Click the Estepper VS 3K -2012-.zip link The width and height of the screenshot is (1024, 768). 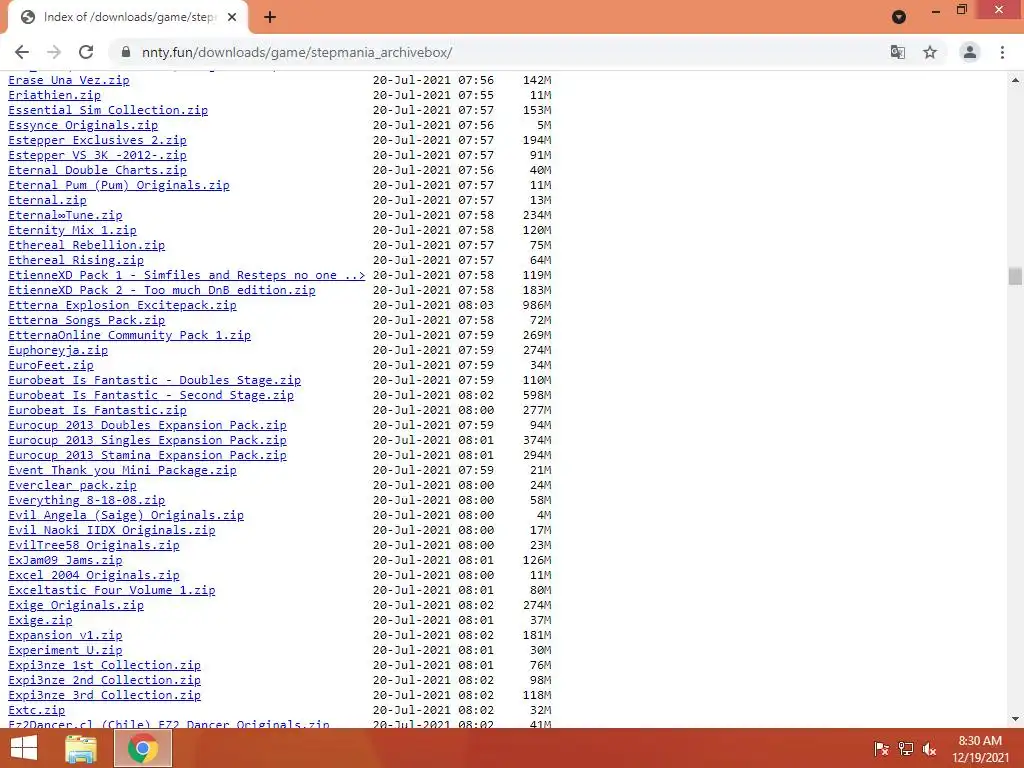click(x=97, y=155)
